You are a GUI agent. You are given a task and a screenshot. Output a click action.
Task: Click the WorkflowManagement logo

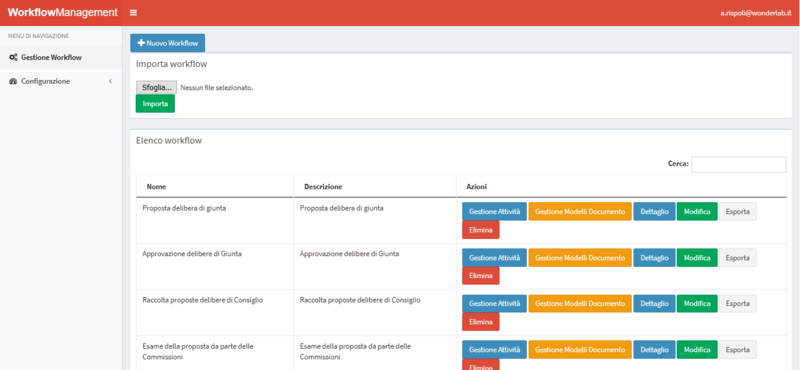click(x=62, y=13)
